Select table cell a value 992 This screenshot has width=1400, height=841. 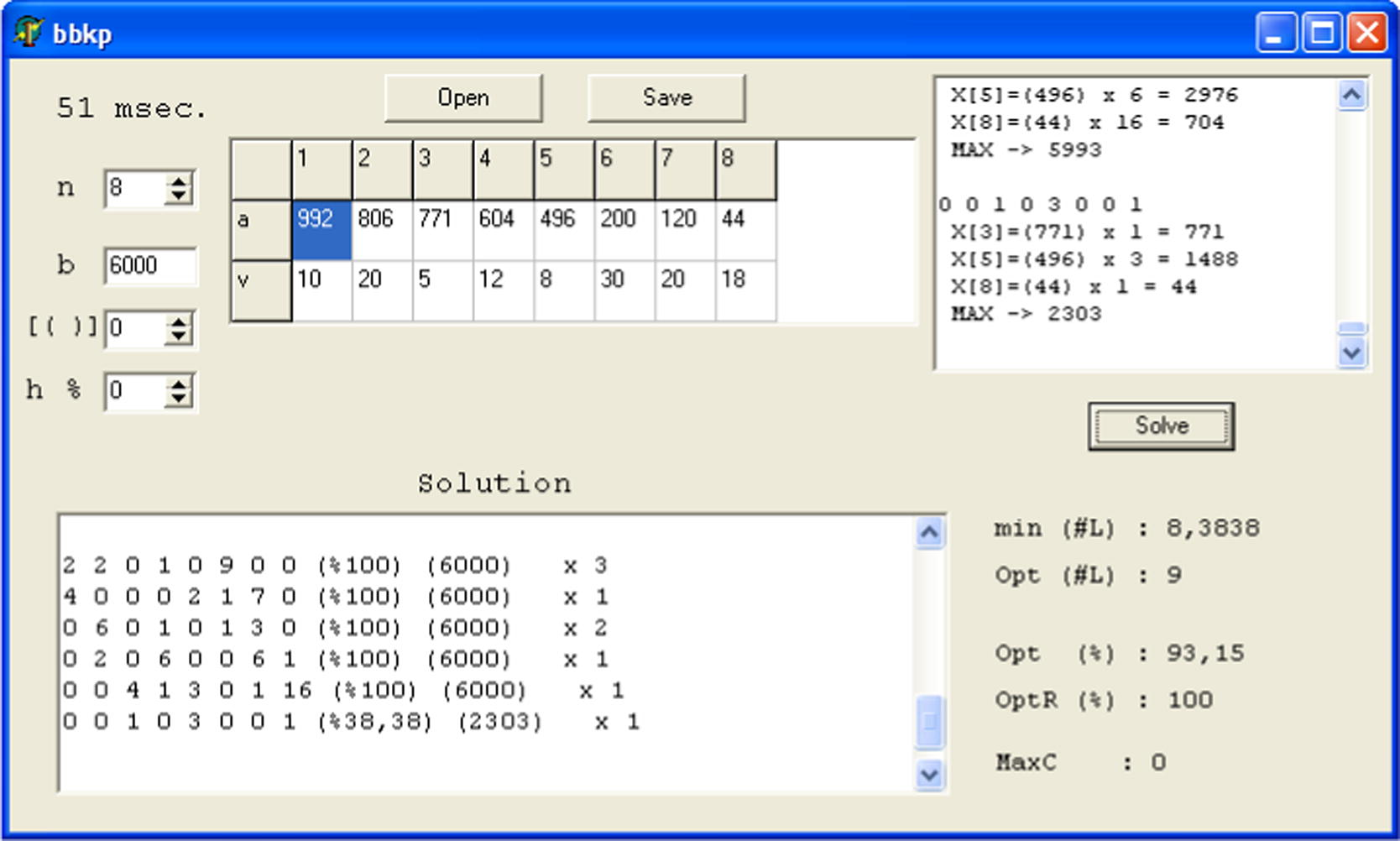321,230
